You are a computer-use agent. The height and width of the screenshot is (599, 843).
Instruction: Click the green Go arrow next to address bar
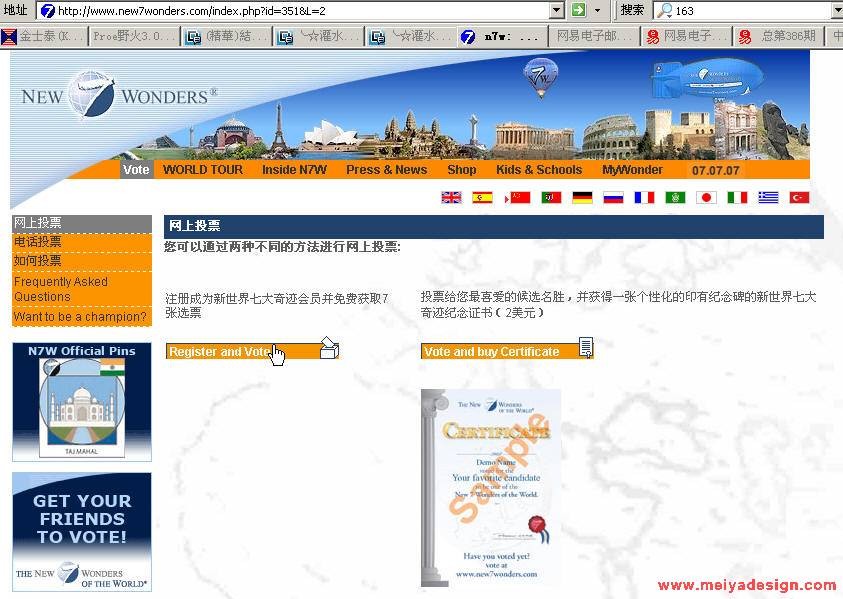pos(578,10)
